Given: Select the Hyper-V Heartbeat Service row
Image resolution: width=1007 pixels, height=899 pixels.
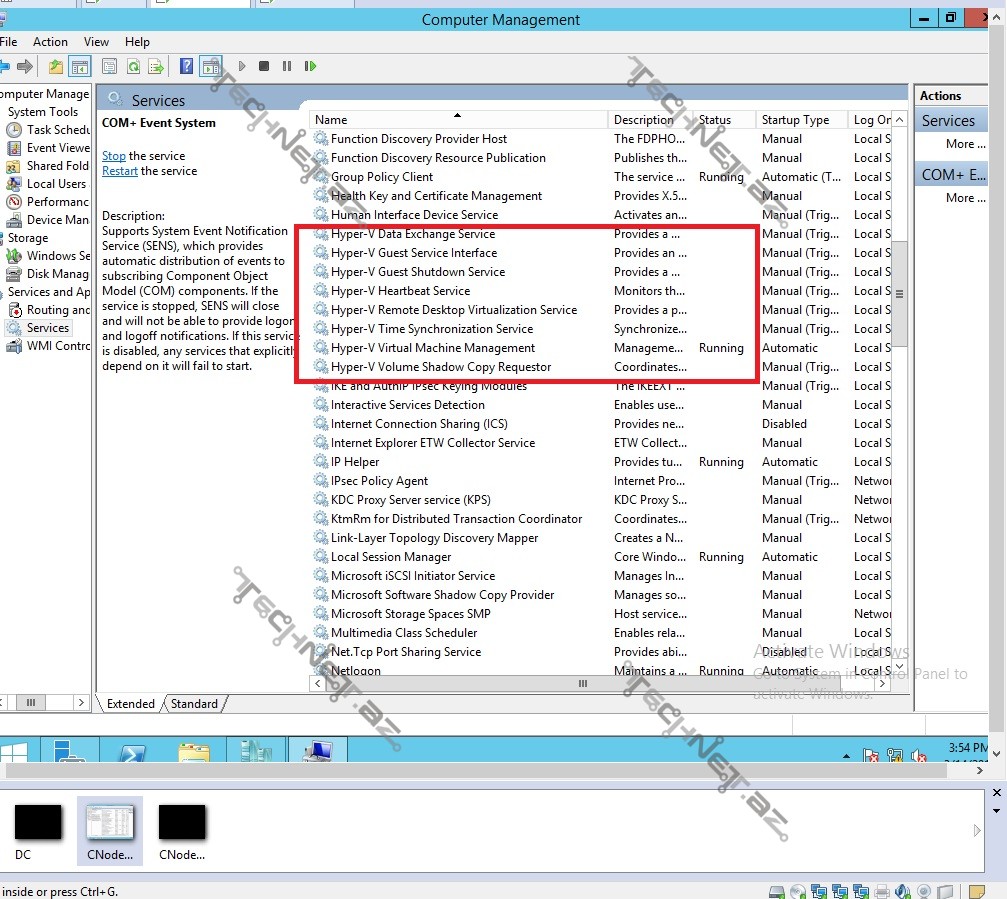Looking at the screenshot, I should point(400,291).
